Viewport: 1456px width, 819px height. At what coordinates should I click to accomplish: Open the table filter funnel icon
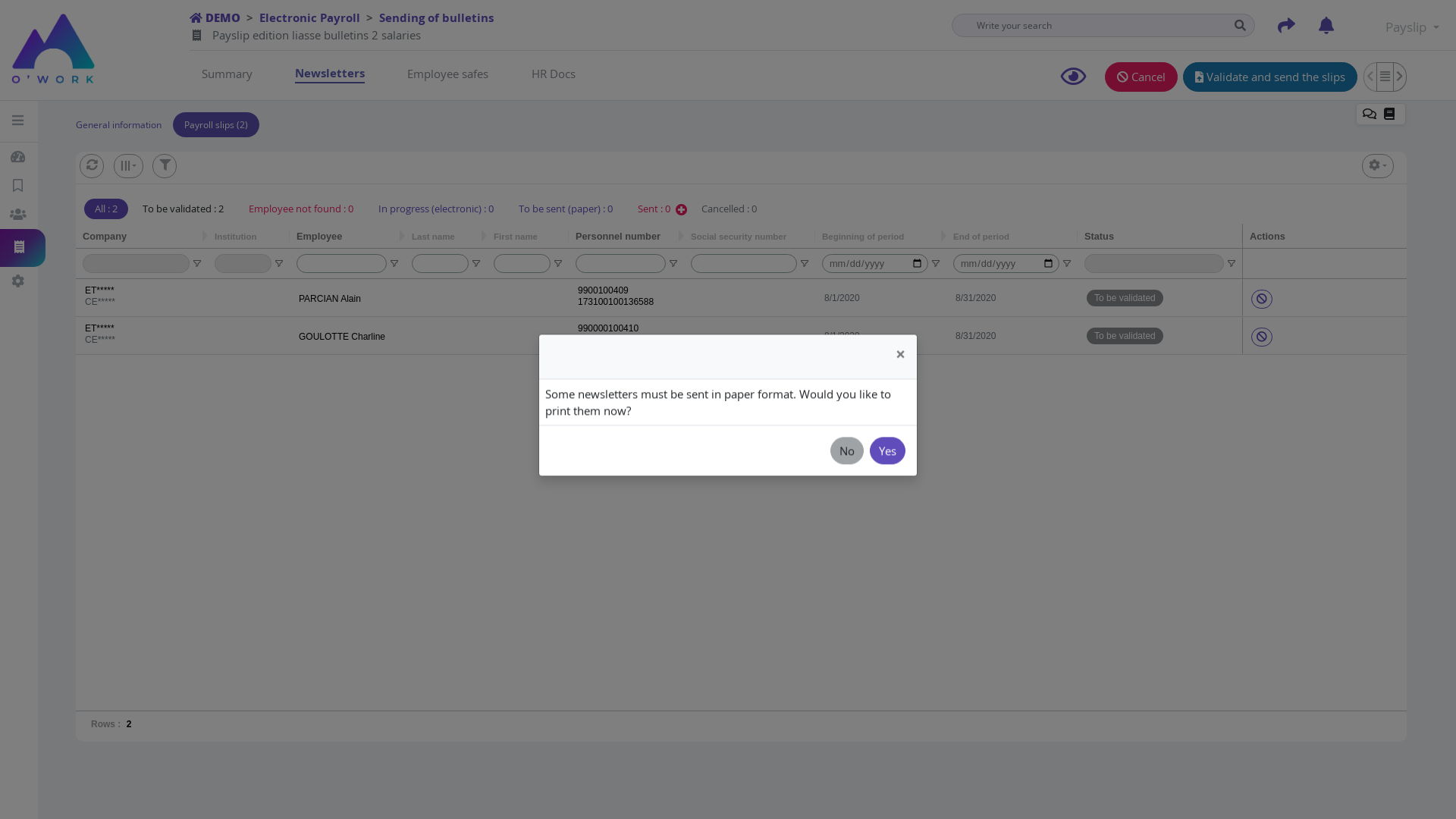click(x=165, y=165)
